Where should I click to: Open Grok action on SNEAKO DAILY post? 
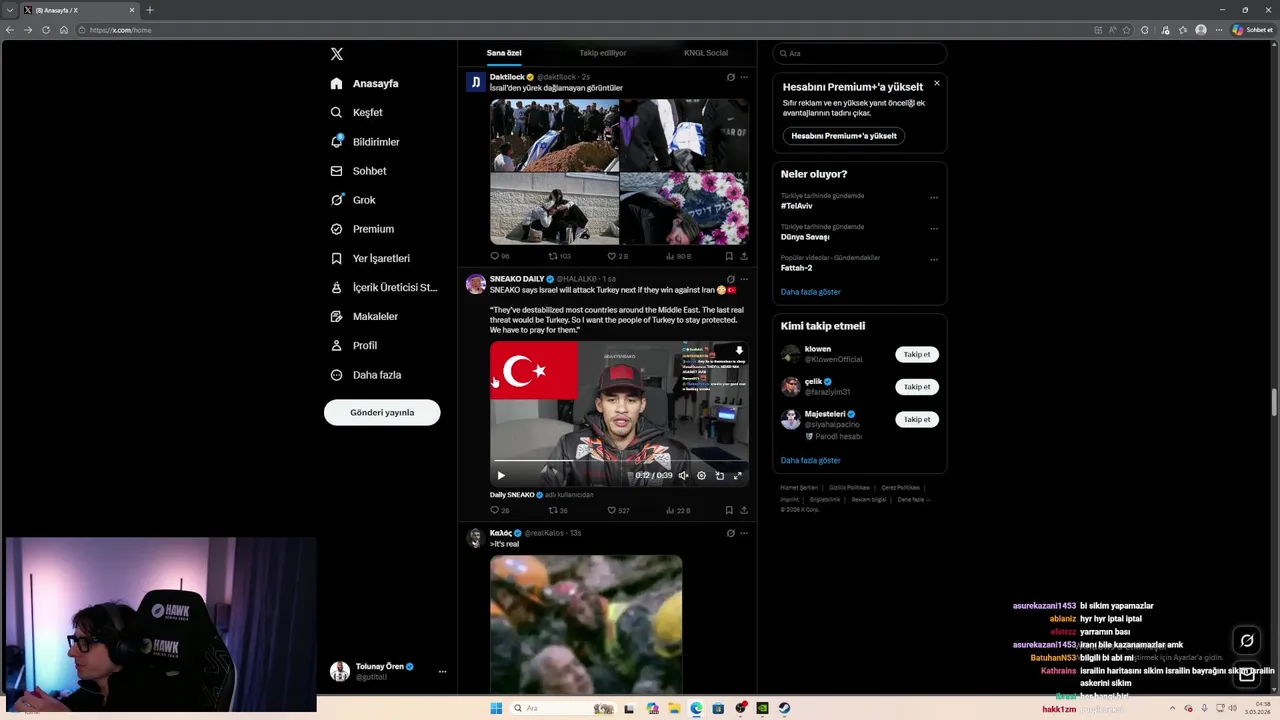click(731, 279)
